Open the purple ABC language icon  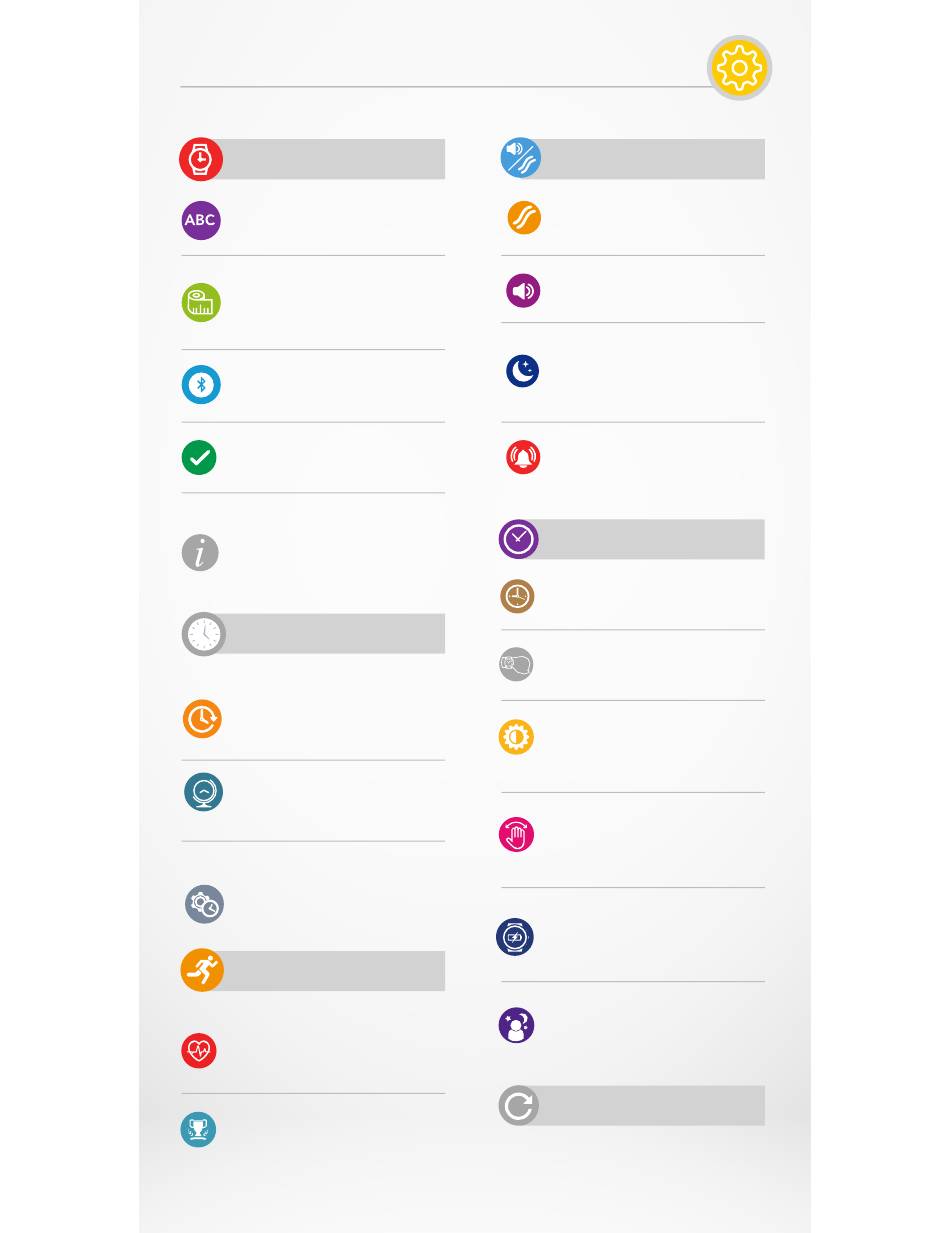click(x=201, y=220)
